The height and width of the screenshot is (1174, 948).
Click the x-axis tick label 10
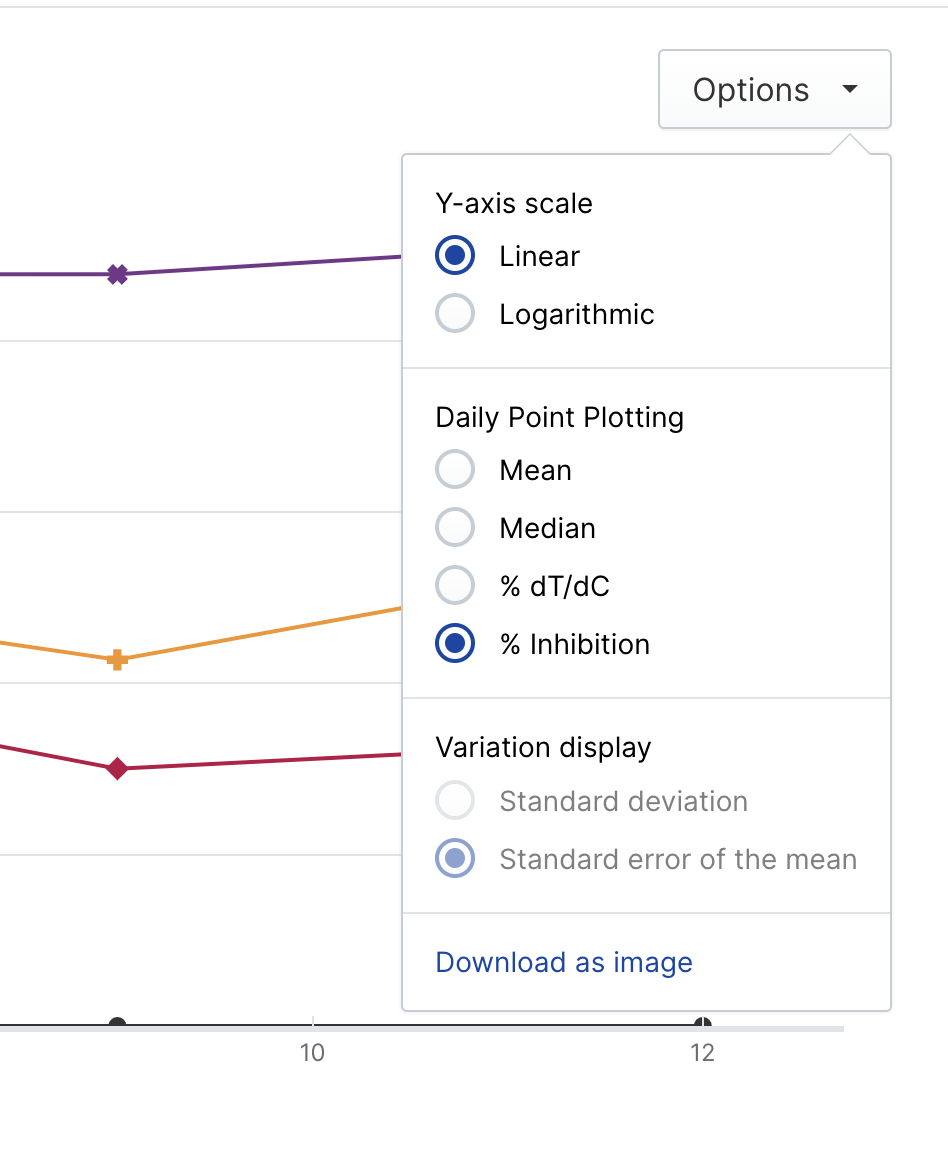coord(313,1053)
